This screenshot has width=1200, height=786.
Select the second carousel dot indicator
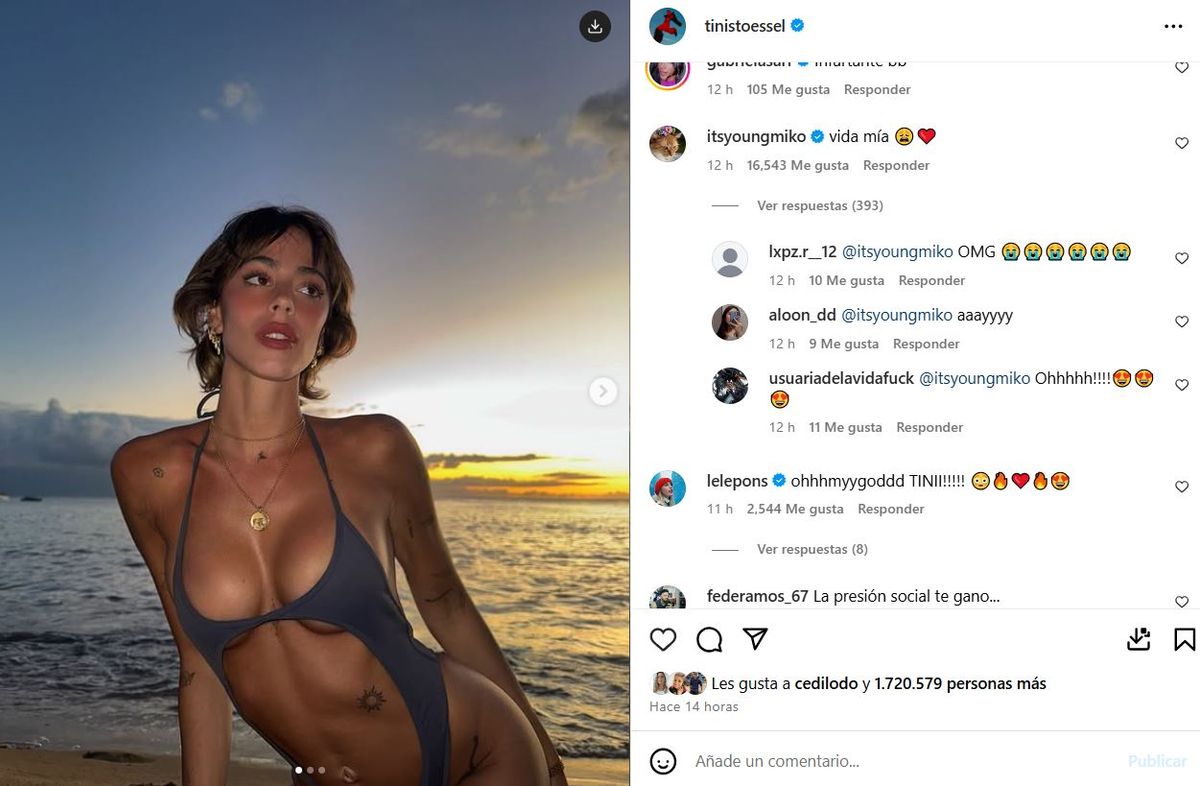[x=310, y=770]
